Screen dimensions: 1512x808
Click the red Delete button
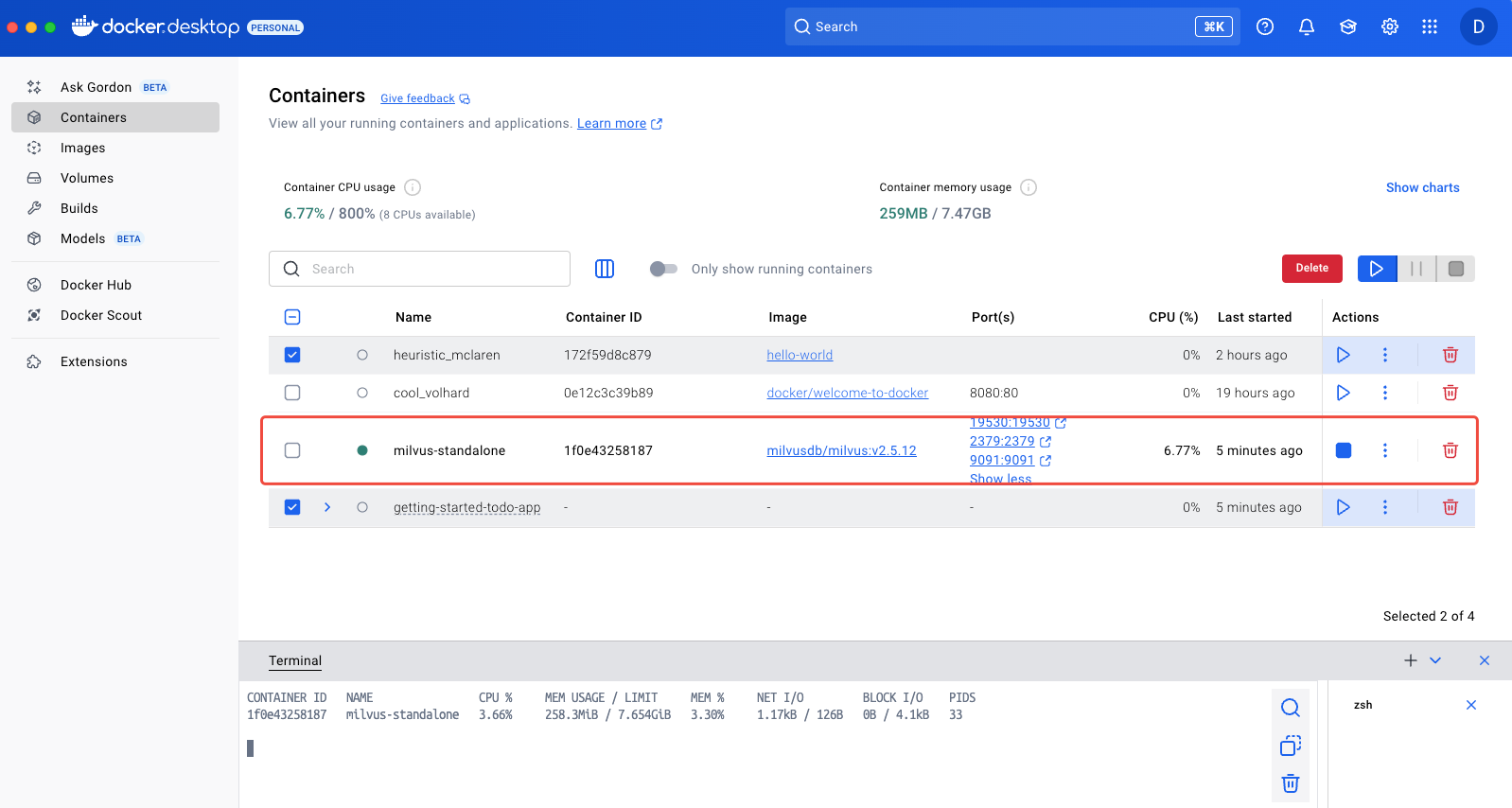(x=1312, y=269)
